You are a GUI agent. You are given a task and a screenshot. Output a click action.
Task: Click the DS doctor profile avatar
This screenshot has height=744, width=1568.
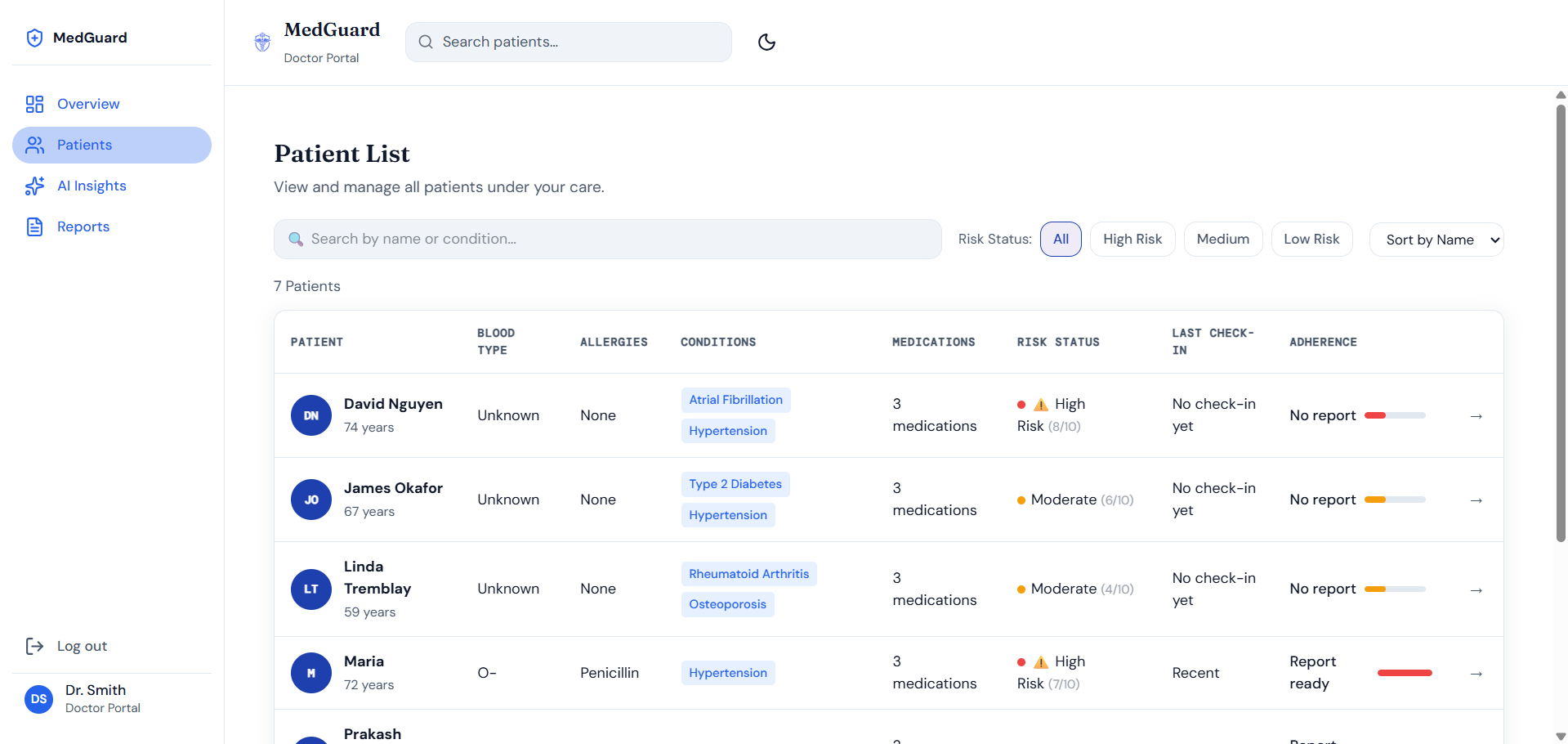(38, 699)
